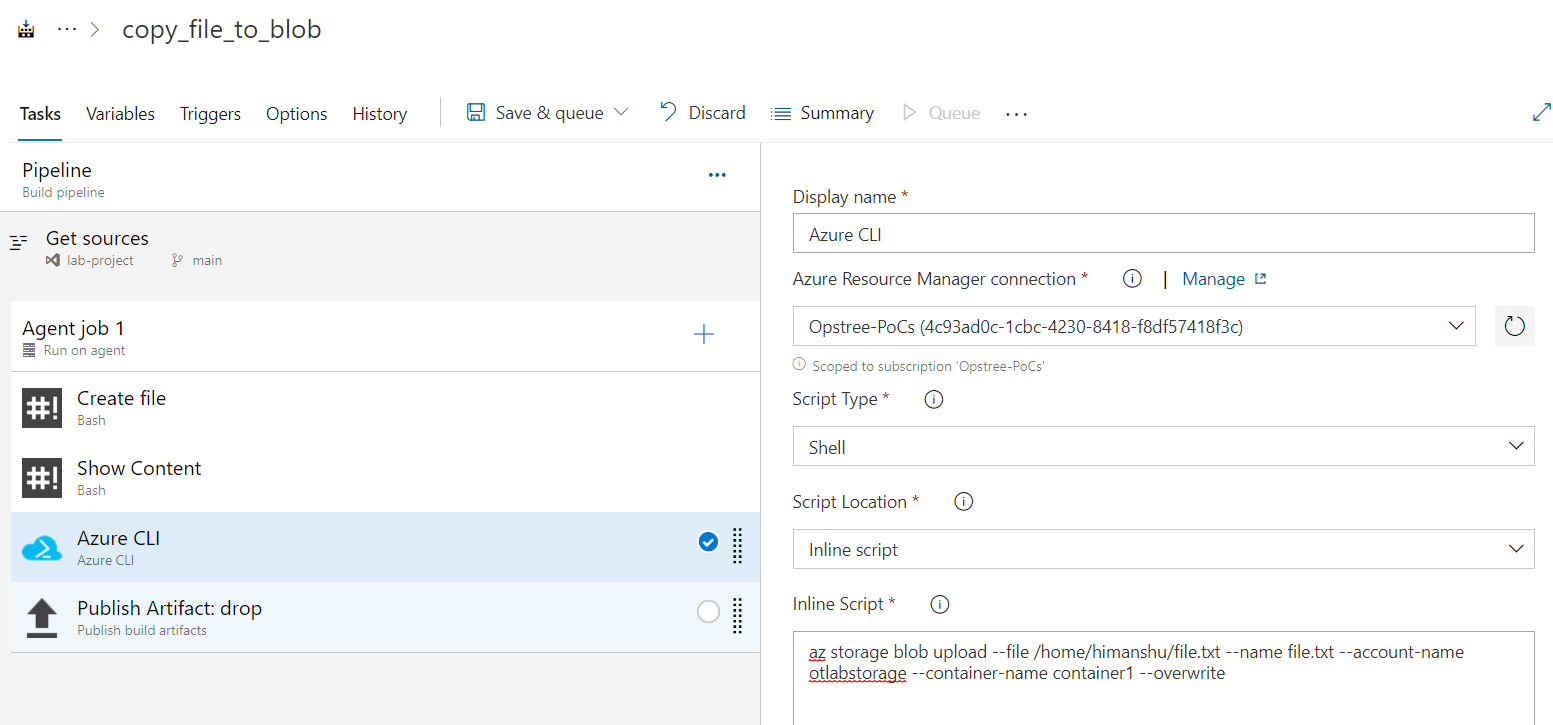The image size is (1553, 725).
Task: Open the toolbar more actions ellipsis
Action: (x=1016, y=114)
